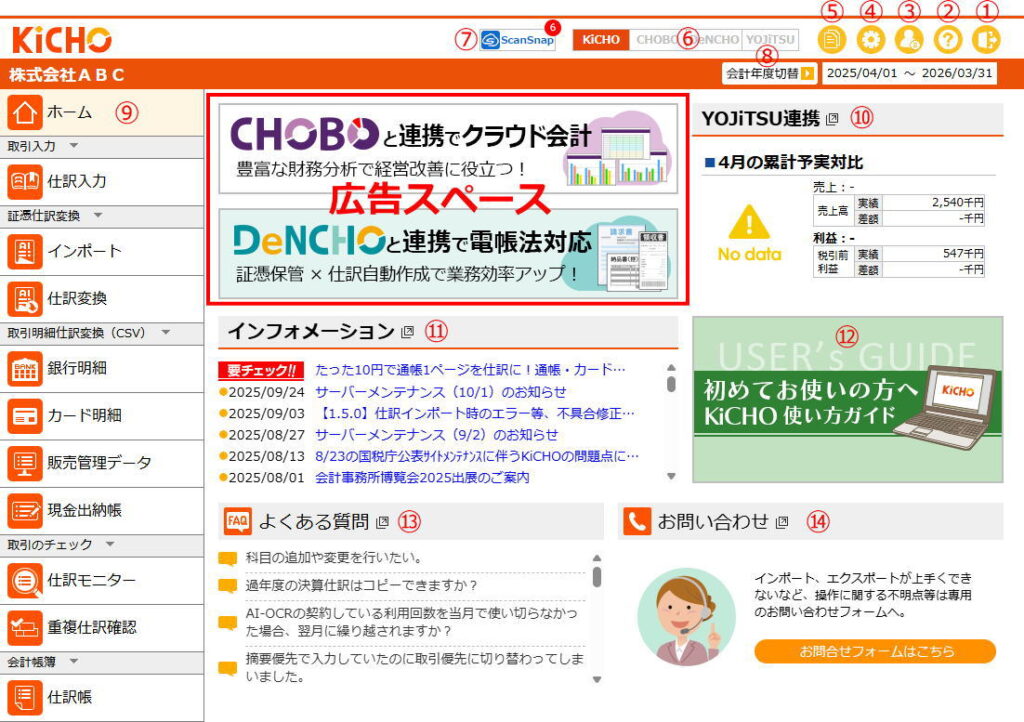Collapse the 取引のチェック sidebar section
Viewport: 1024px width, 722px height.
pos(111,545)
